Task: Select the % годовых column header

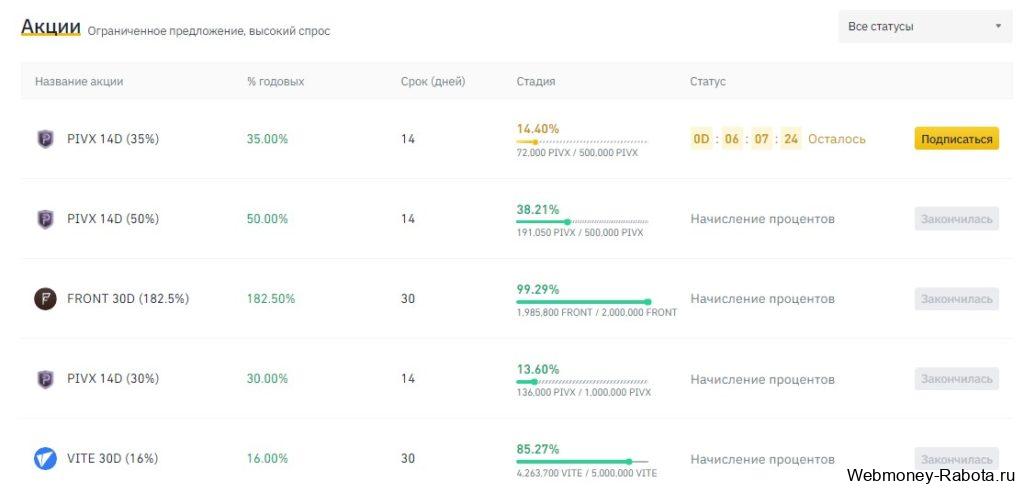Action: [276, 82]
